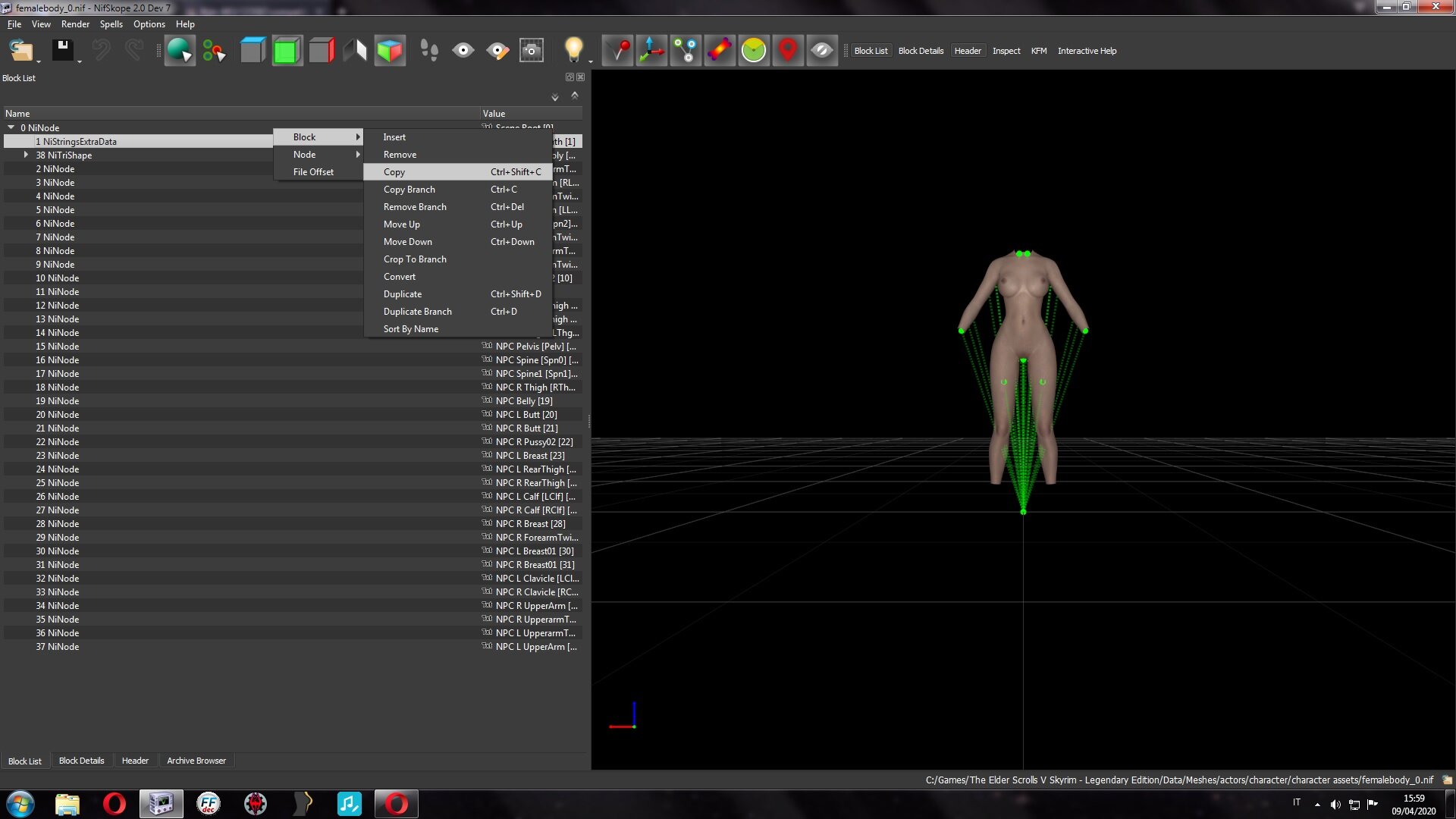Toggle the red pin normals icon
The image size is (1456, 819).
click(618, 51)
